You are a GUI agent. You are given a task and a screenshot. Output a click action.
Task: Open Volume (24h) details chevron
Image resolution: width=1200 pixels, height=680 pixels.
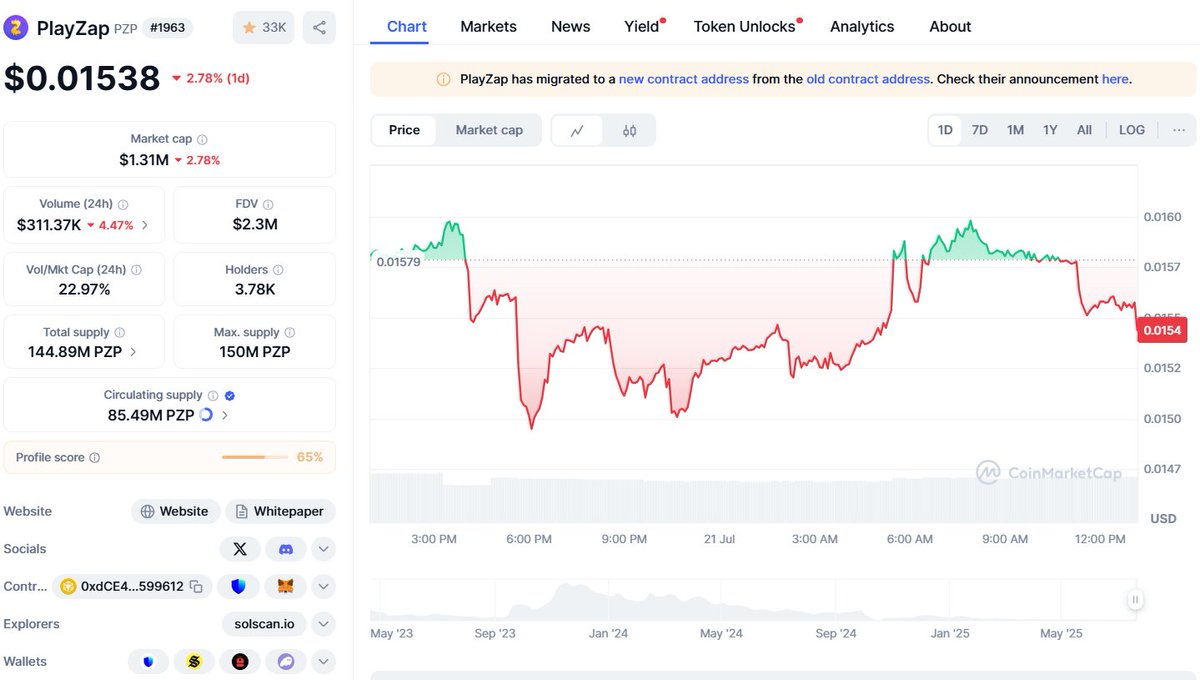(x=145, y=225)
